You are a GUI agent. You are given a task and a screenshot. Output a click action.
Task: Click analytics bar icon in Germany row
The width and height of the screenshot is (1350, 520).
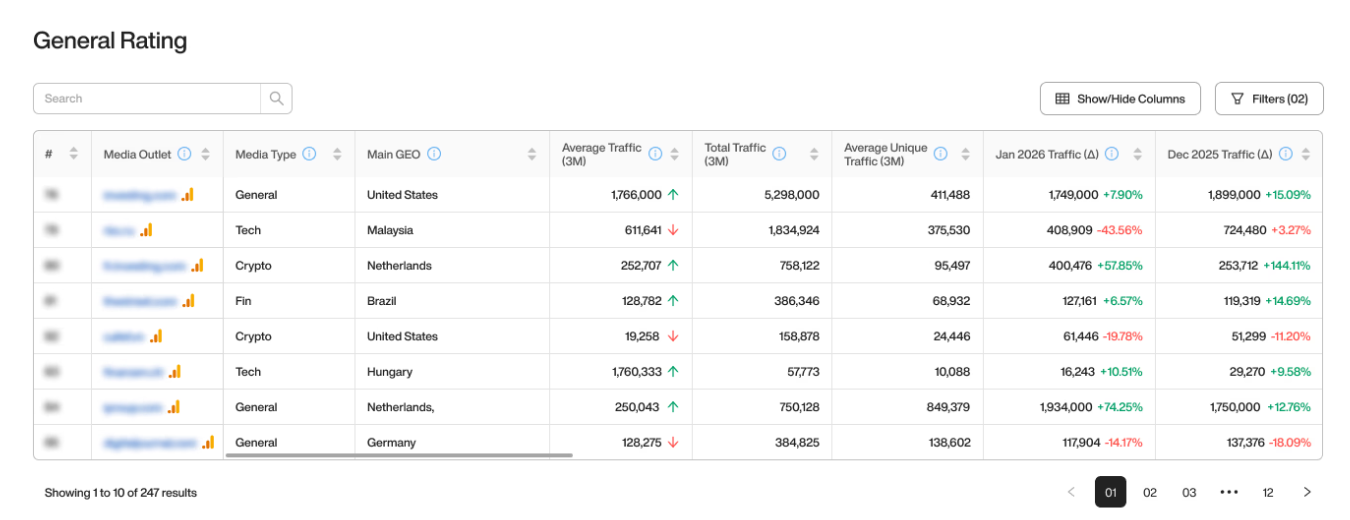208,442
